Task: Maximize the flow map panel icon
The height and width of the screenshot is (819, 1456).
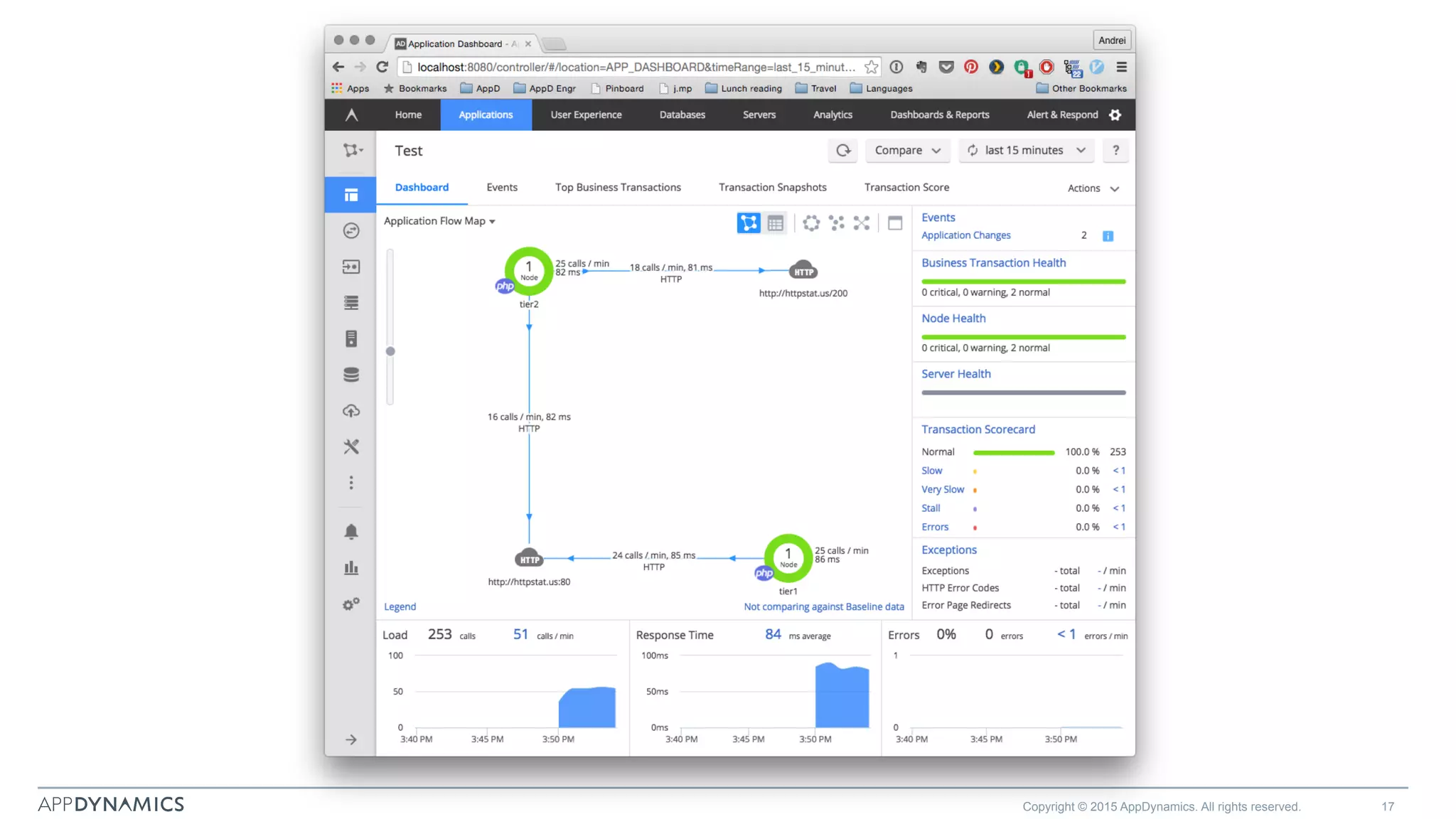Action: click(x=895, y=223)
